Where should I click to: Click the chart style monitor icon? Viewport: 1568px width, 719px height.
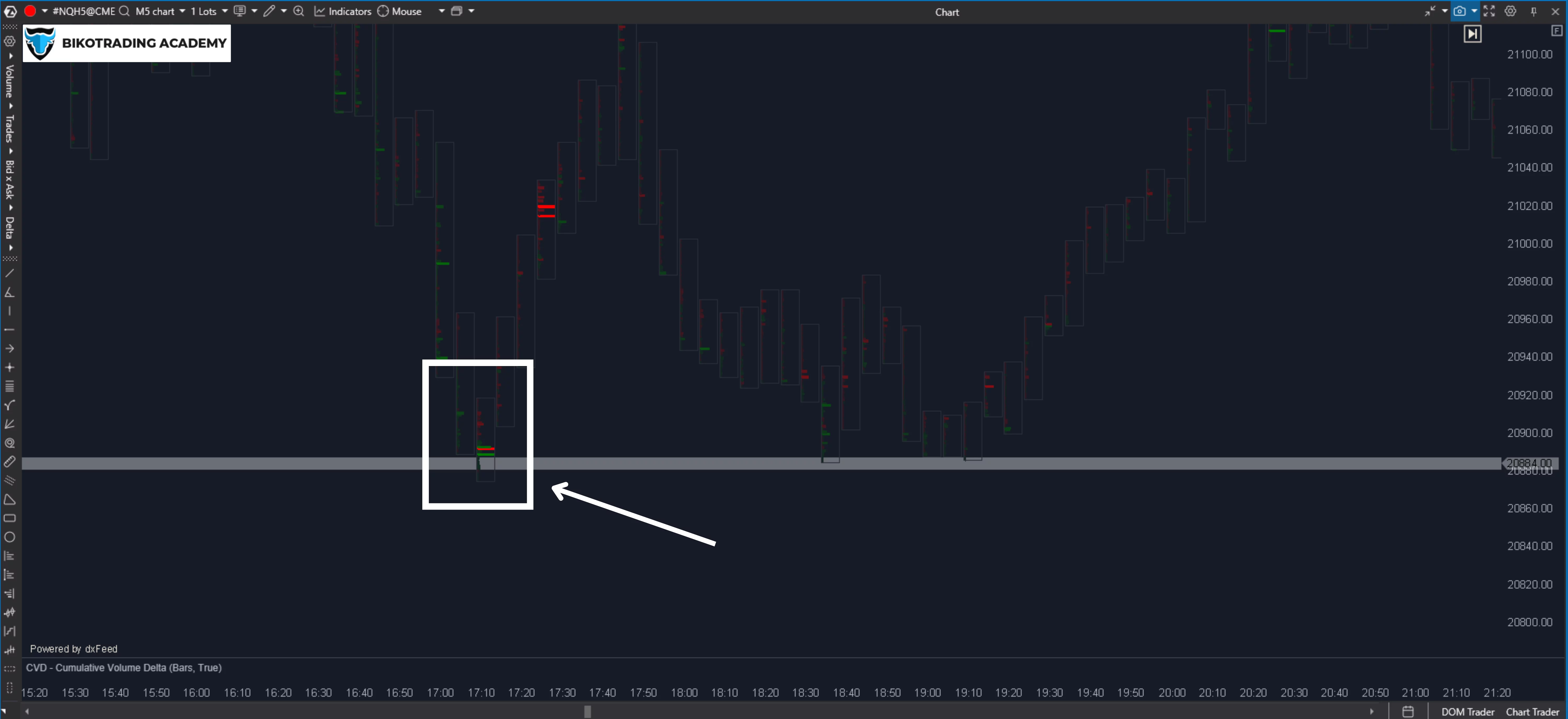click(240, 11)
